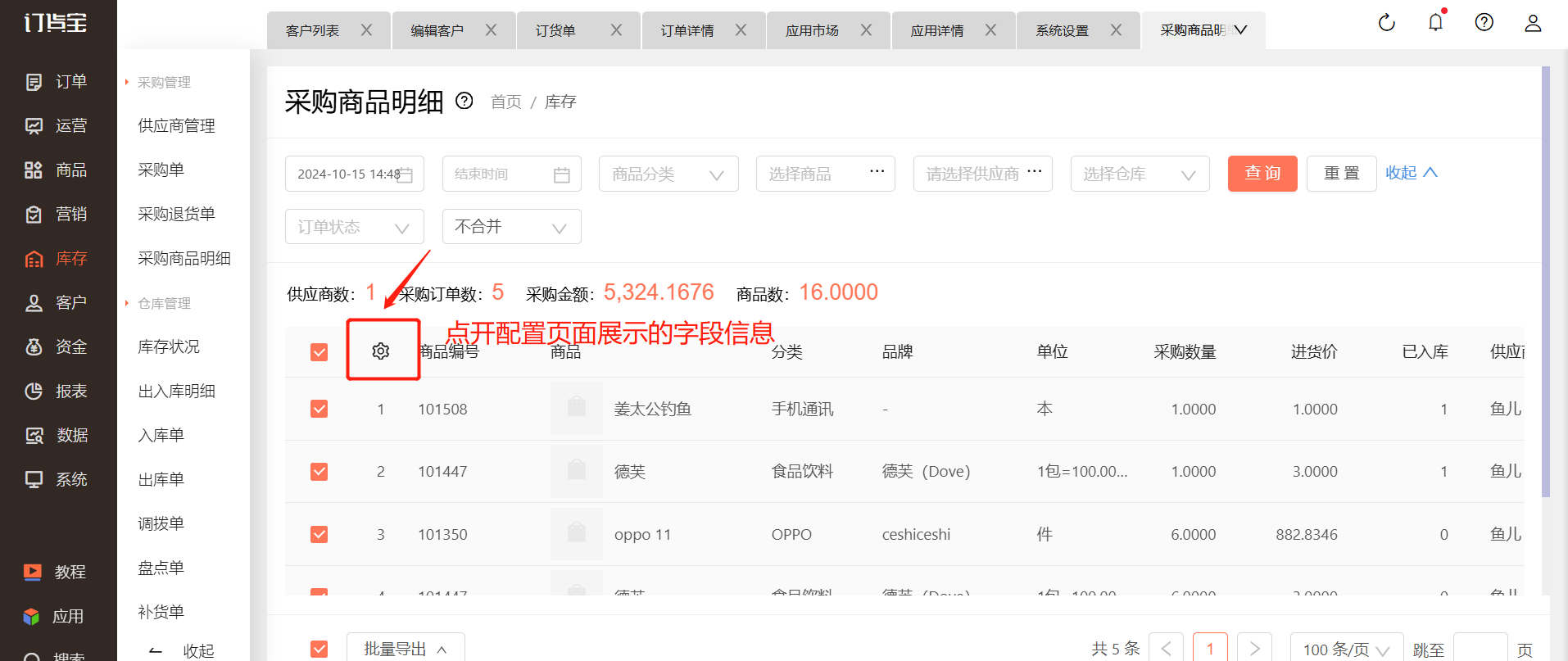Open 库存 section in left sidebar
The width and height of the screenshot is (1568, 661).
57,259
